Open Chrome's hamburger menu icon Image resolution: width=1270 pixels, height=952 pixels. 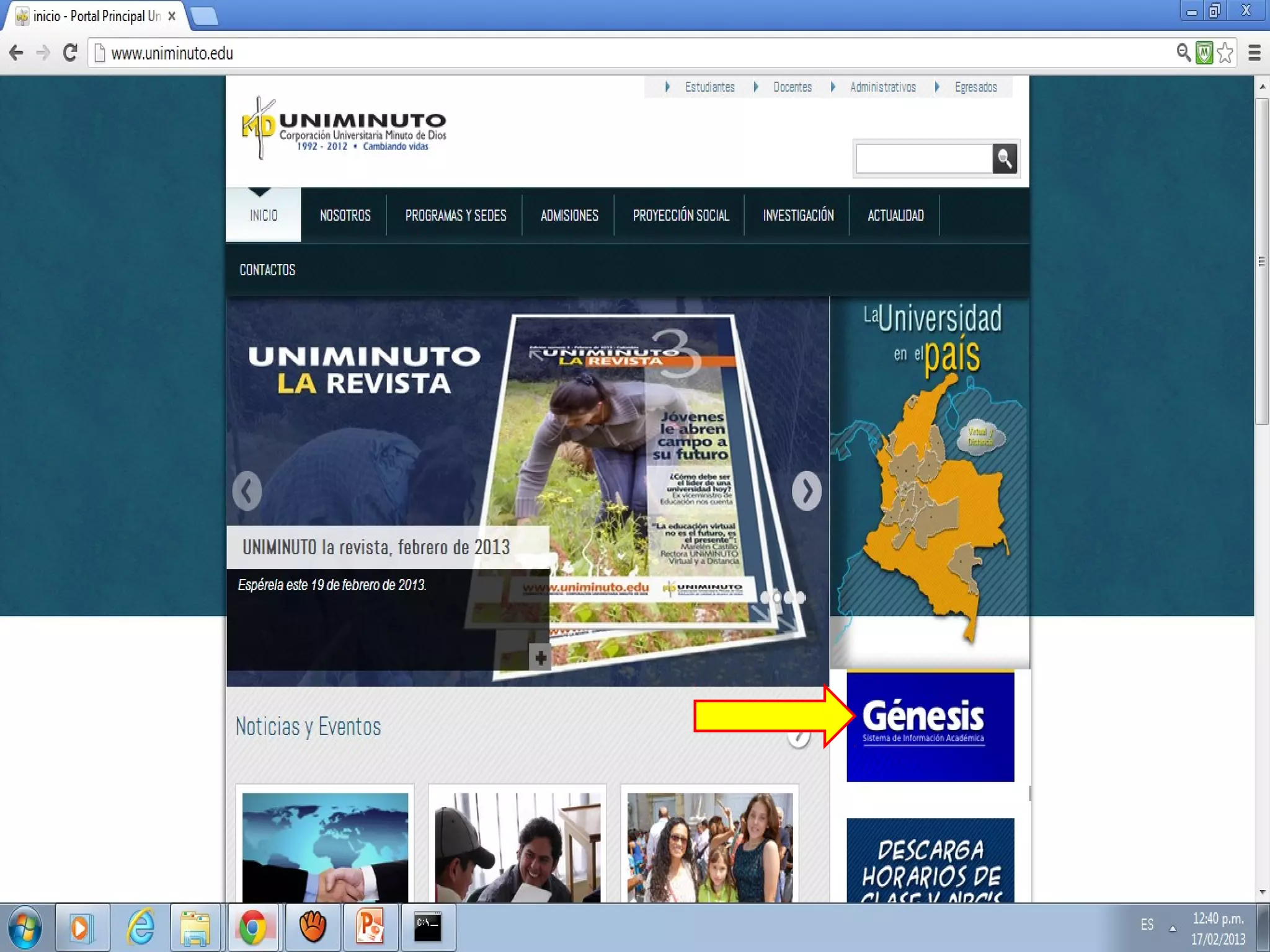pyautogui.click(x=1254, y=53)
